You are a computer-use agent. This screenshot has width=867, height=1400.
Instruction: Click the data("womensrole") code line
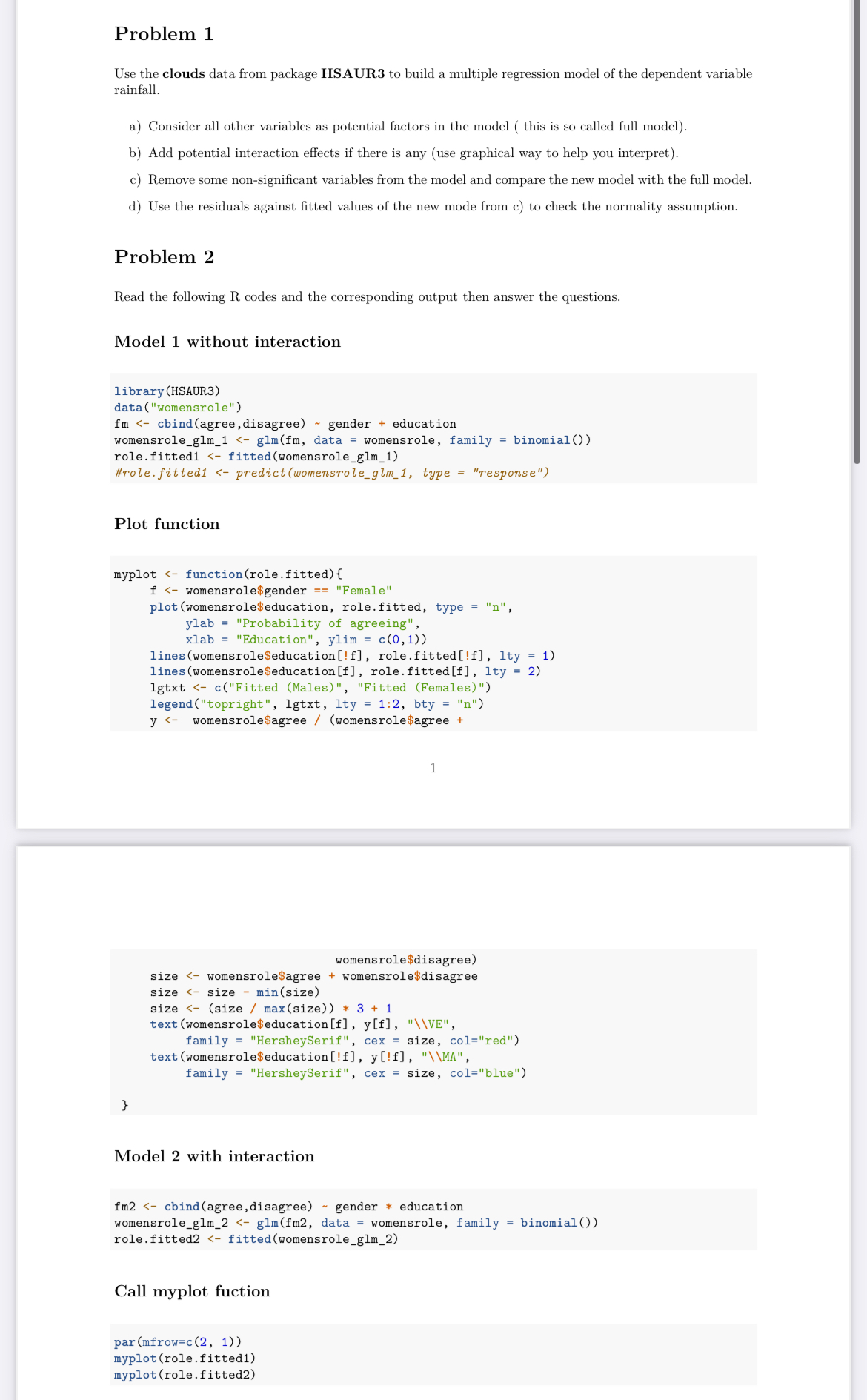click(x=178, y=408)
